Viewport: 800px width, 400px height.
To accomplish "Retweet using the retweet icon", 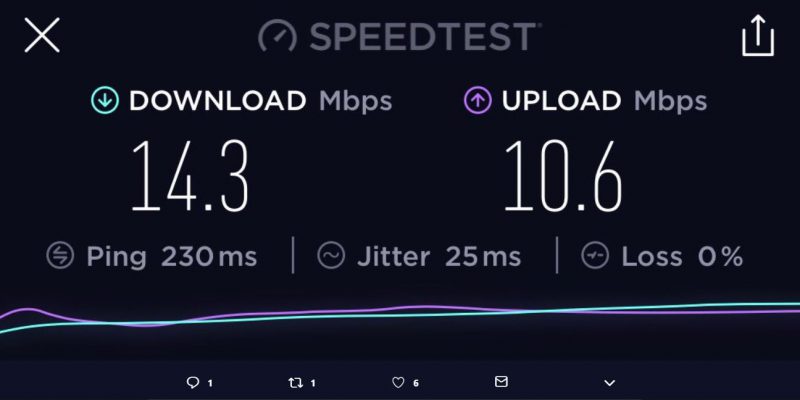I will point(295,382).
